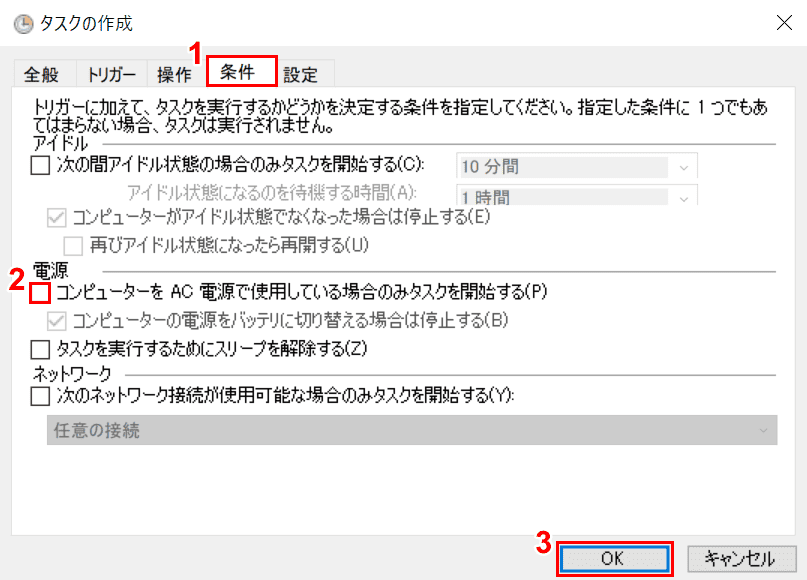Close the タスクの作成 dialog
The image size is (807, 580).
click(784, 23)
